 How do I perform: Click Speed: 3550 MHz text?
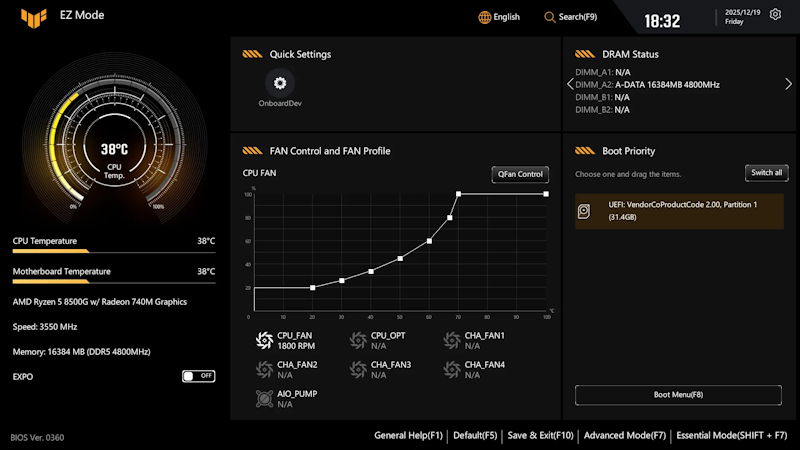(x=45, y=327)
